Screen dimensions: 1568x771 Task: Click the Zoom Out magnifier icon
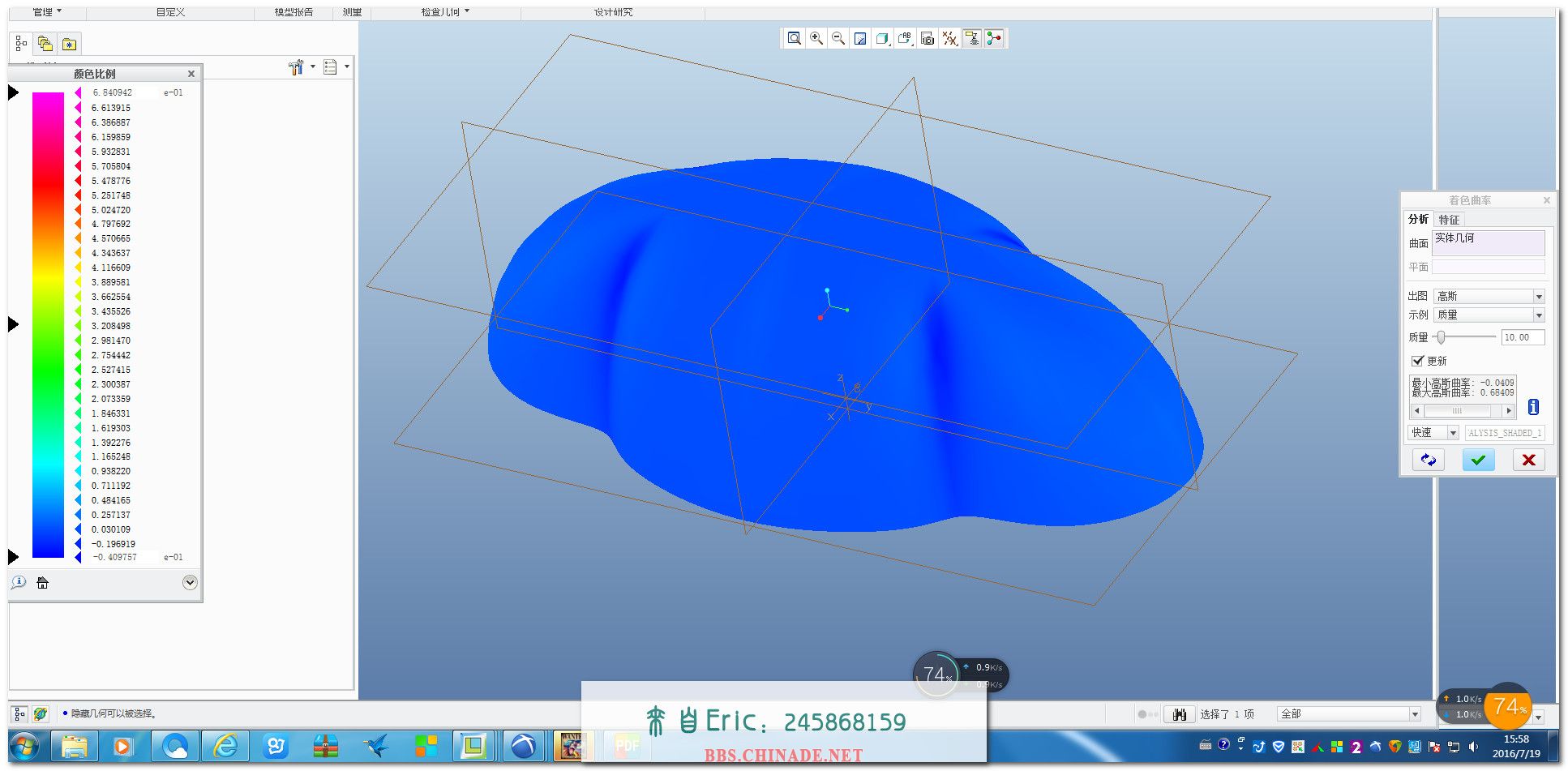tap(838, 38)
